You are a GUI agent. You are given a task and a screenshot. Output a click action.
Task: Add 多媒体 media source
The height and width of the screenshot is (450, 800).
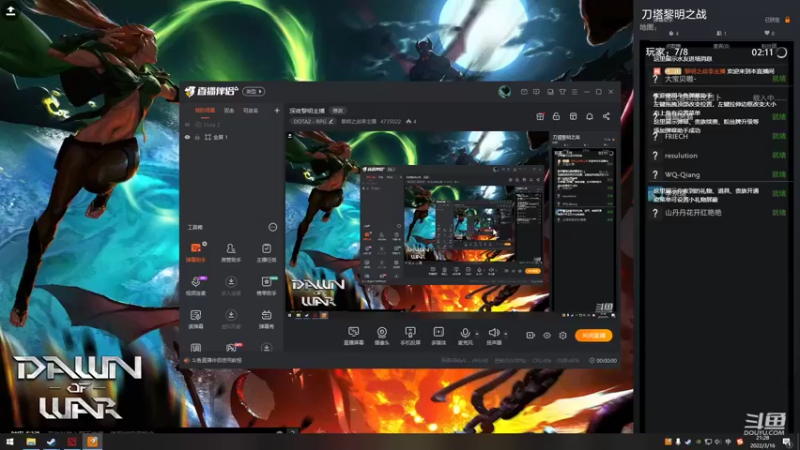coord(438,336)
